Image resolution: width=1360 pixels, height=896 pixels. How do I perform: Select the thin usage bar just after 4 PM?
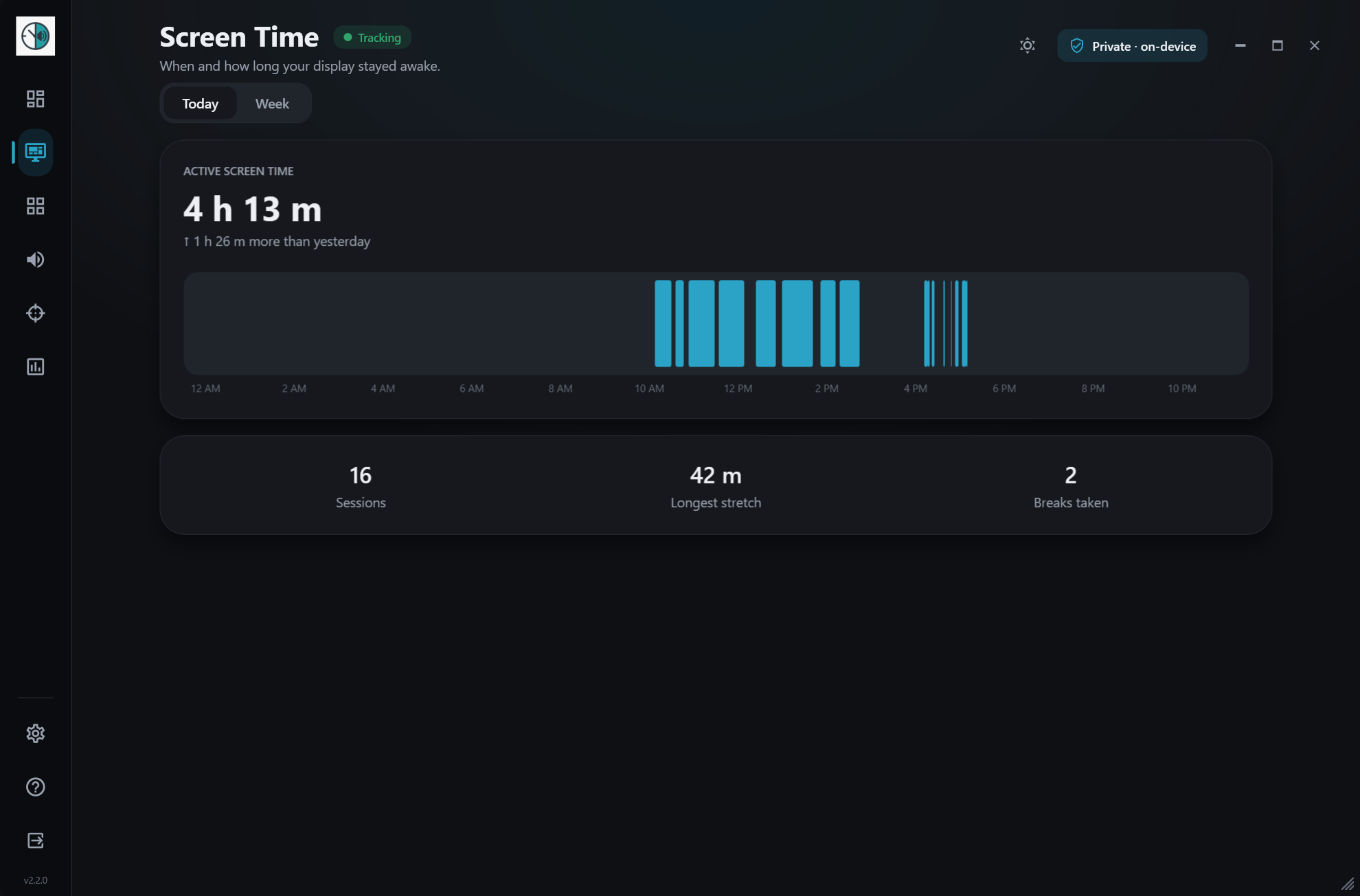[926, 323]
